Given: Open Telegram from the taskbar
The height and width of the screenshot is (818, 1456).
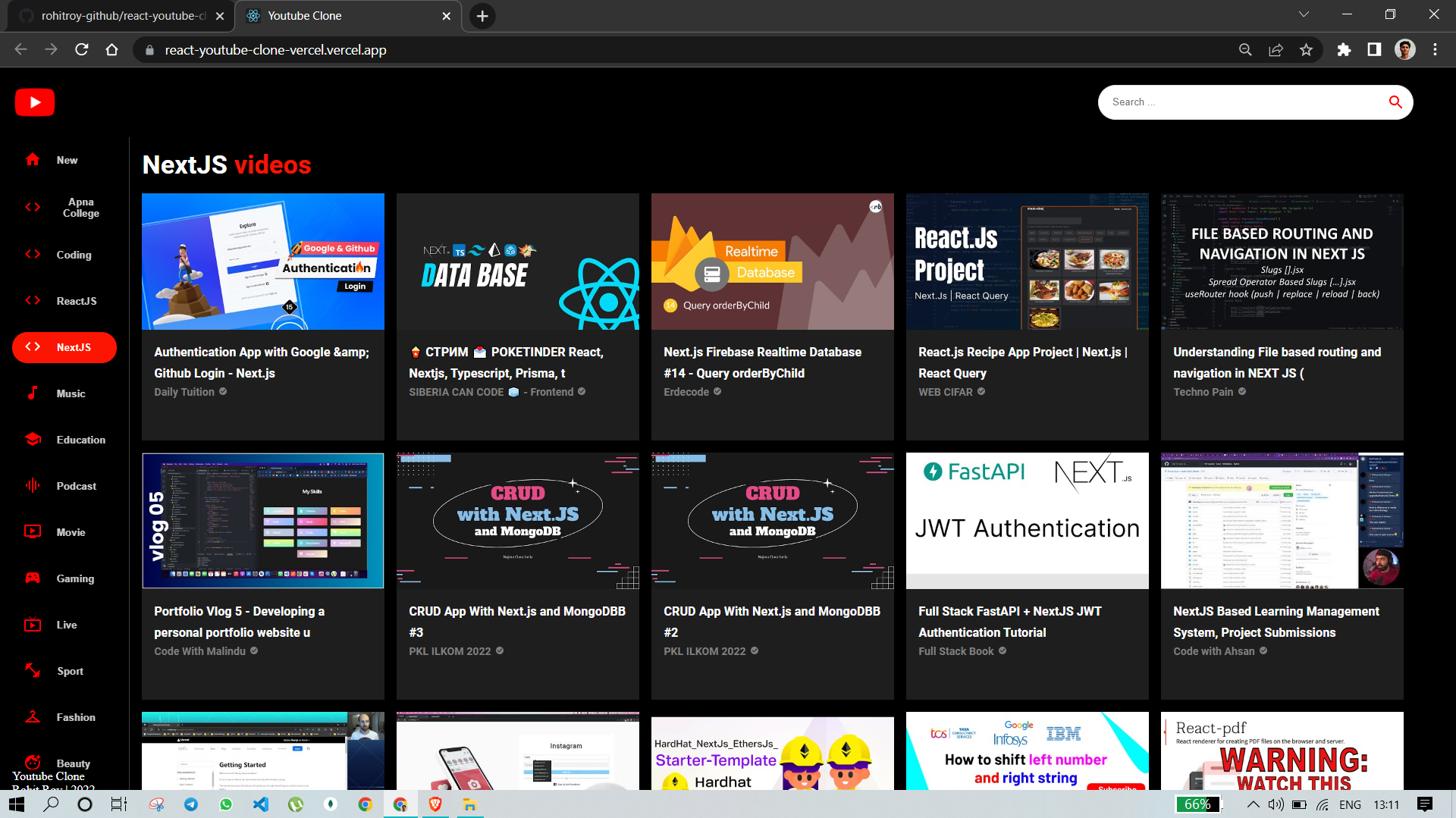Looking at the screenshot, I should click(190, 804).
